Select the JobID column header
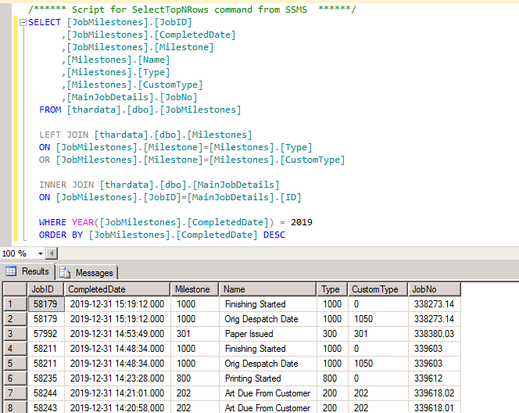The image size is (519, 413). [45, 289]
